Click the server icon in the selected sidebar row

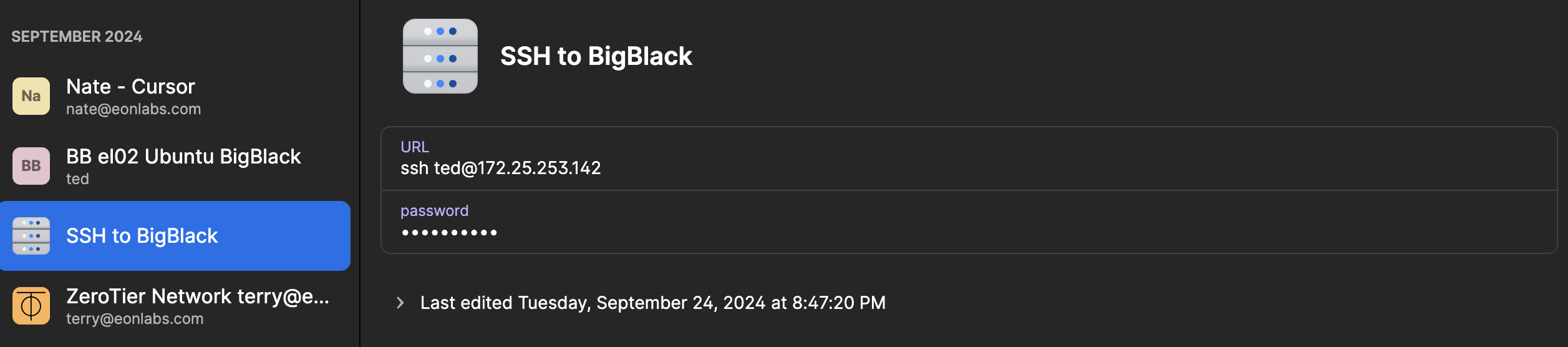[31, 236]
